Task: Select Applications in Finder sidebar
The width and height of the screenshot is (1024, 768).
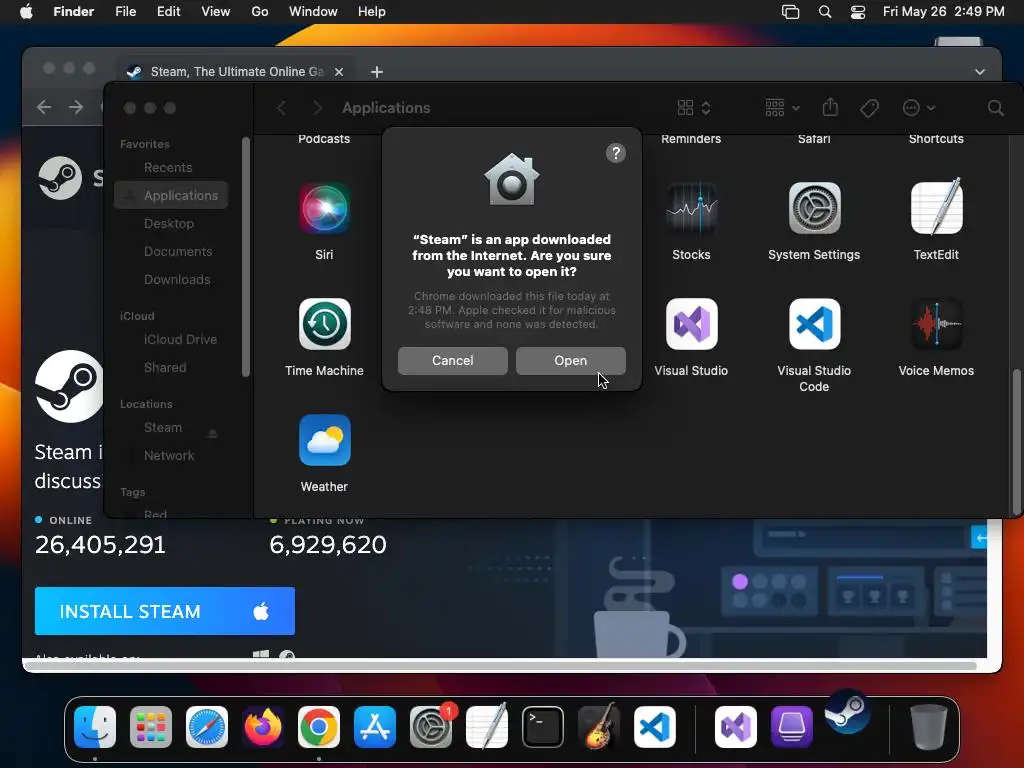Action: coord(170,195)
